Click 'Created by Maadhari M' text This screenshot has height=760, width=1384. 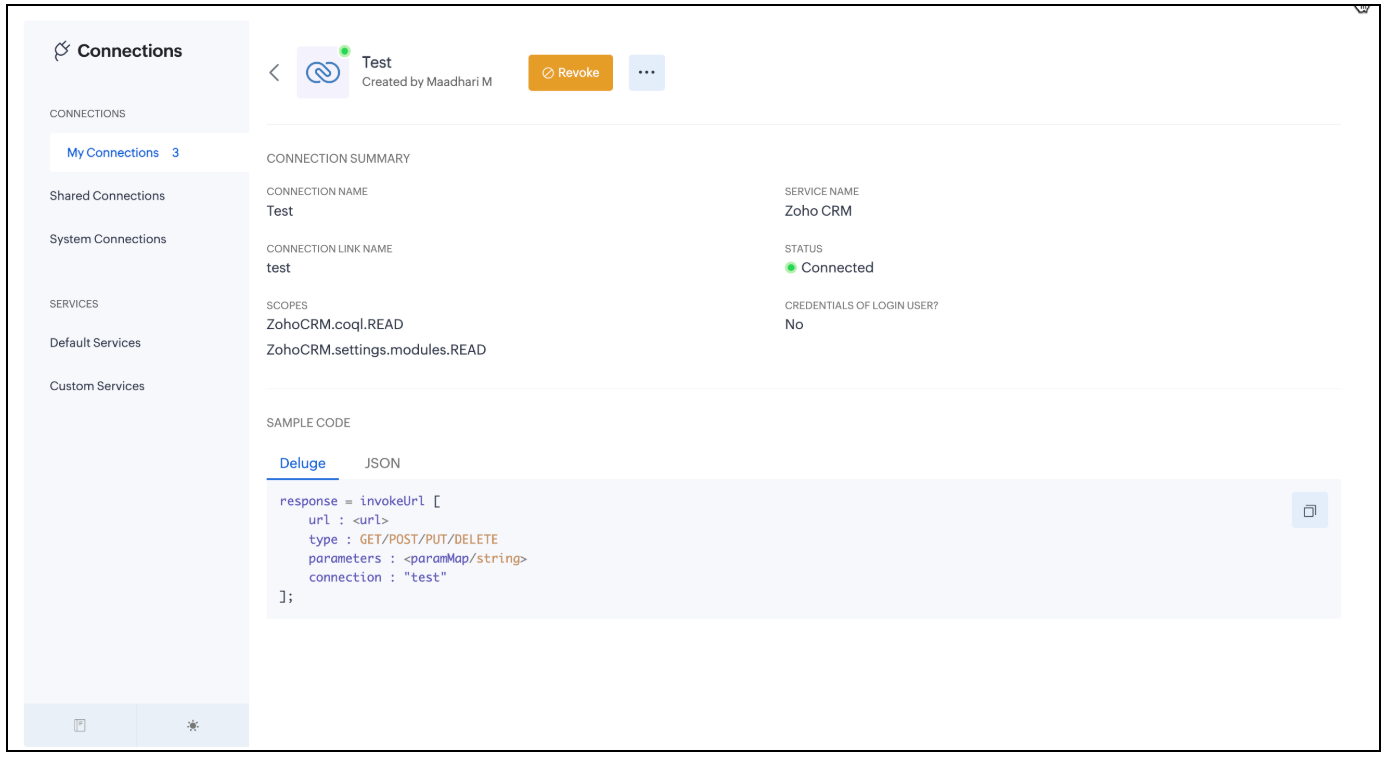427,82
